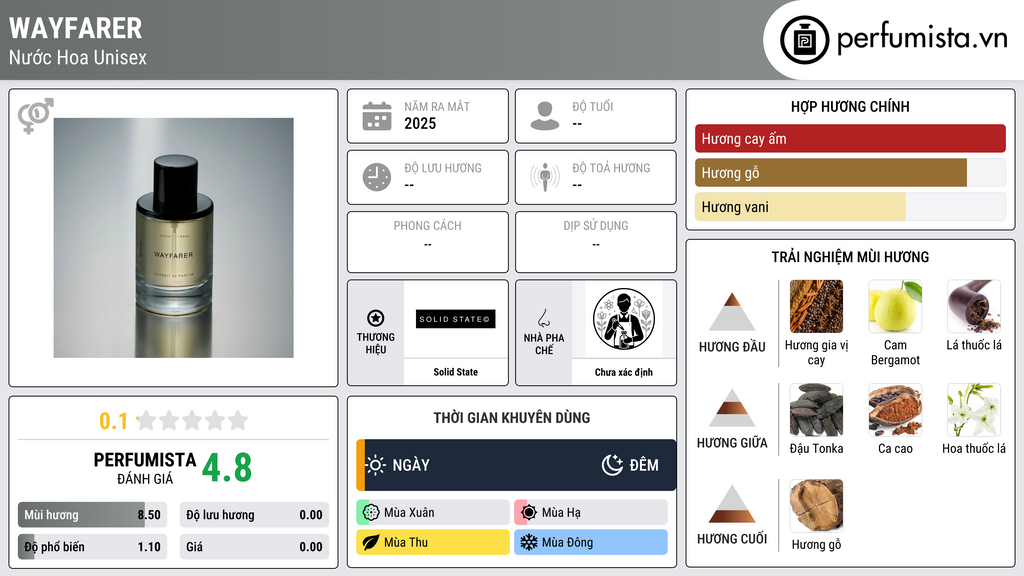Click the Hương vani accord bar
This screenshot has width=1024, height=576.
click(x=850, y=207)
